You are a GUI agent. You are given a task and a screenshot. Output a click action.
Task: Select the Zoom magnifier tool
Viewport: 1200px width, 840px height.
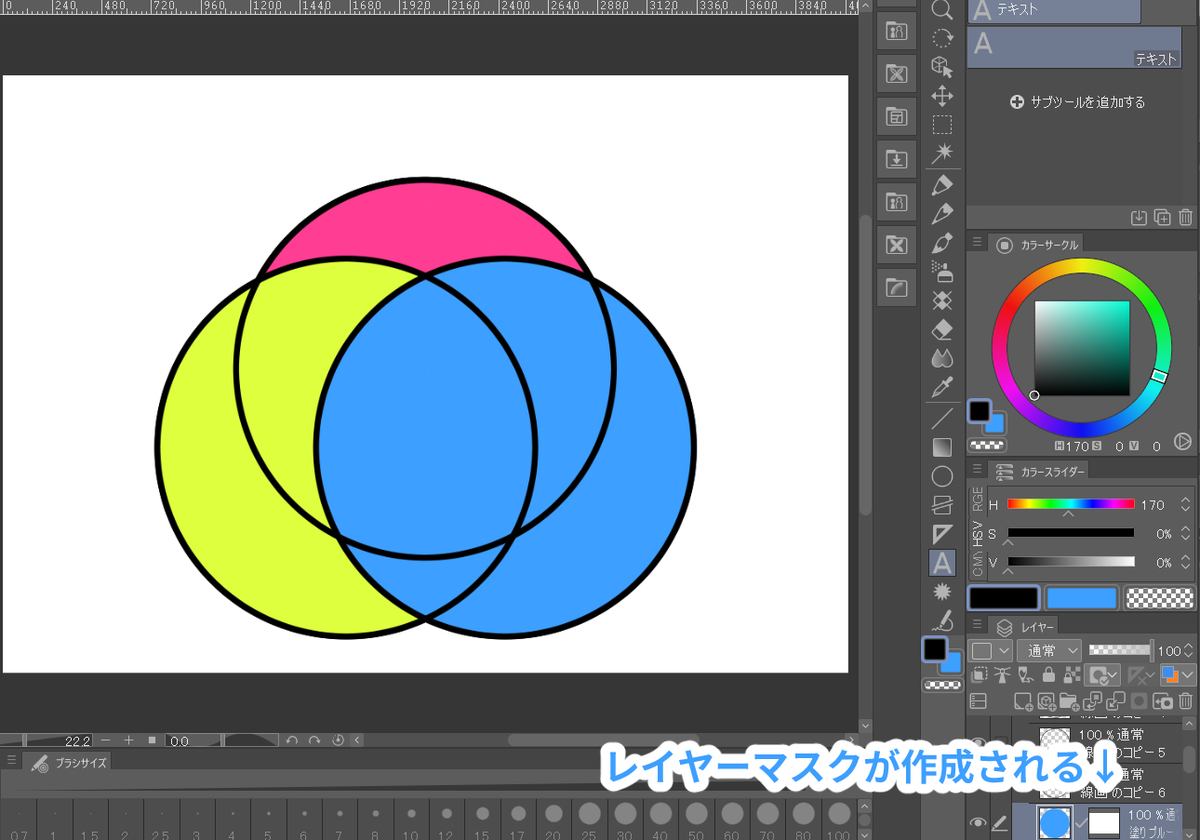[942, 10]
